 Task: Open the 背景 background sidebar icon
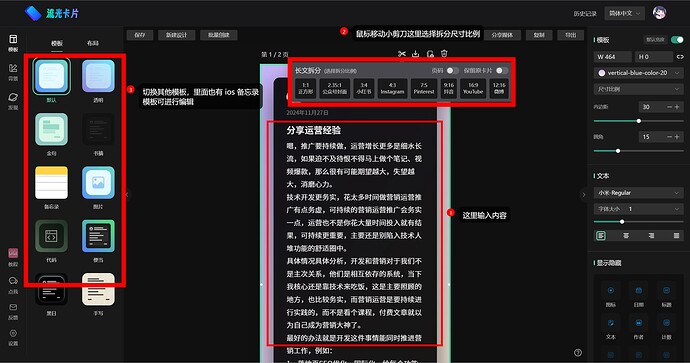click(13, 72)
